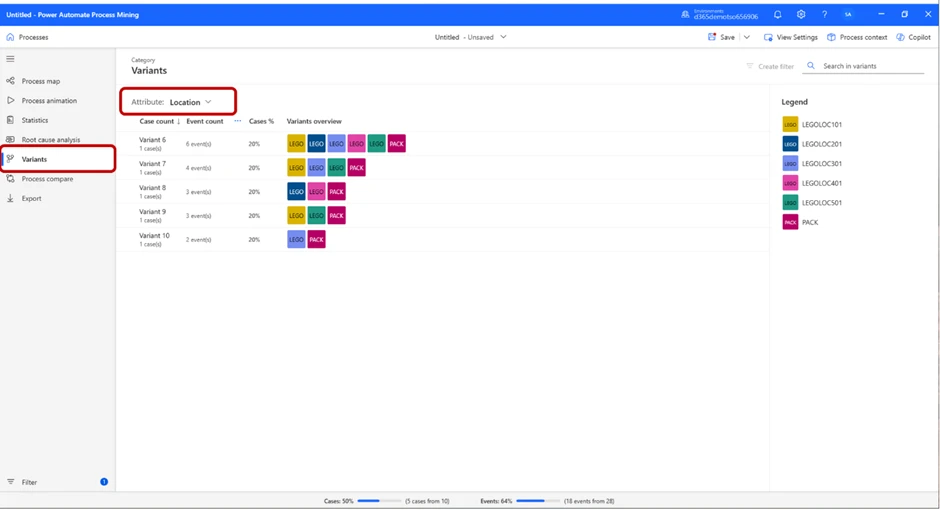Open Process animation view
Screen dimensions: 940x510
[49, 101]
